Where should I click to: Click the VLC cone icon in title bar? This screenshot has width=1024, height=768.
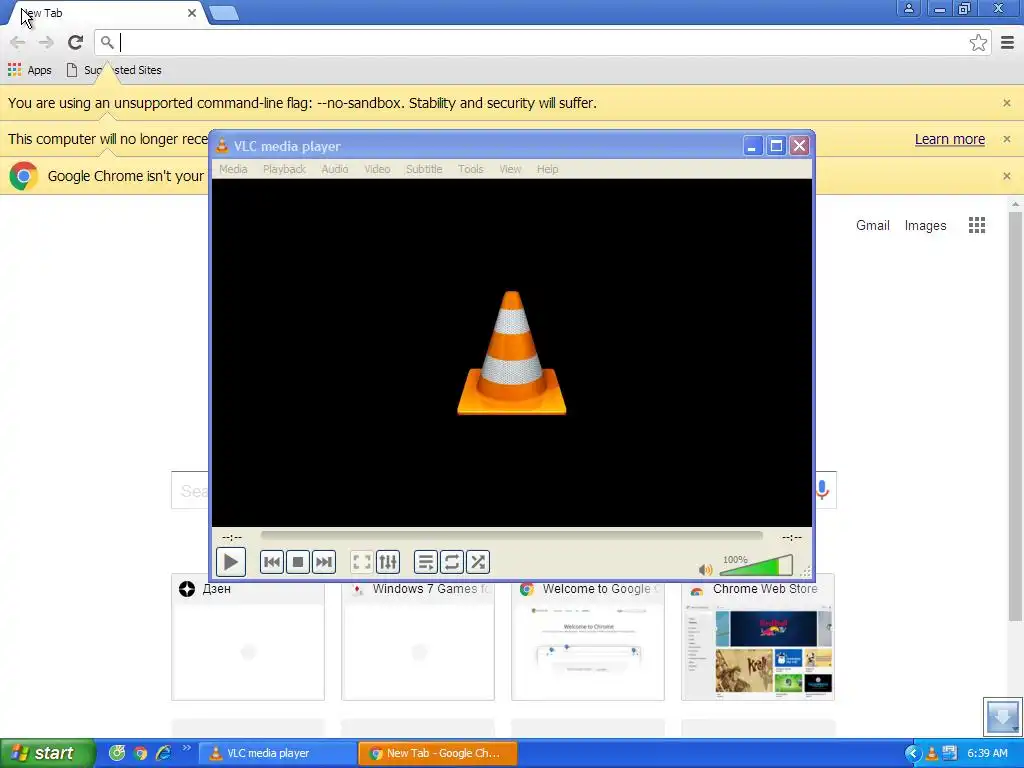[222, 146]
